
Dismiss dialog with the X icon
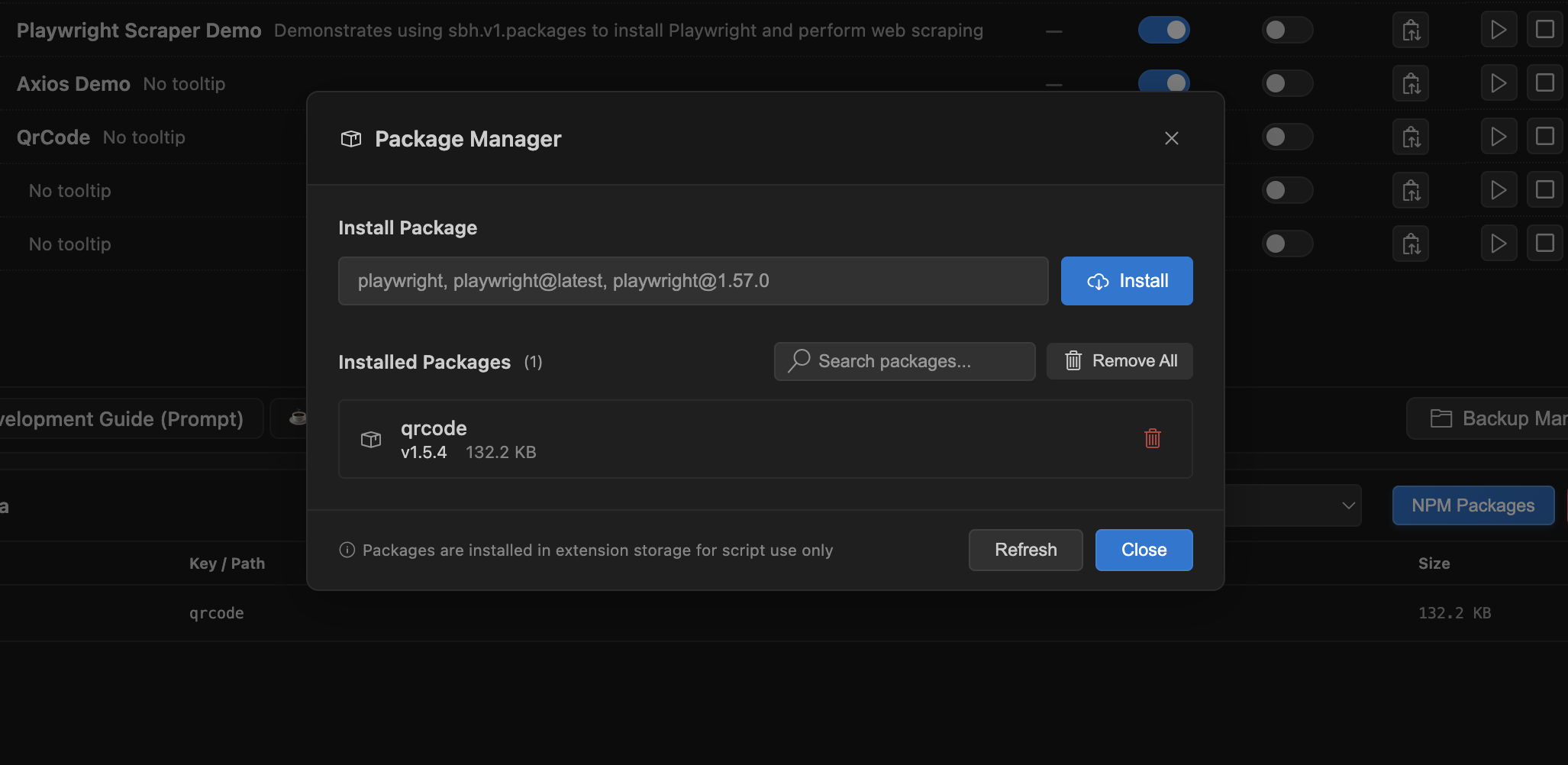(1172, 138)
